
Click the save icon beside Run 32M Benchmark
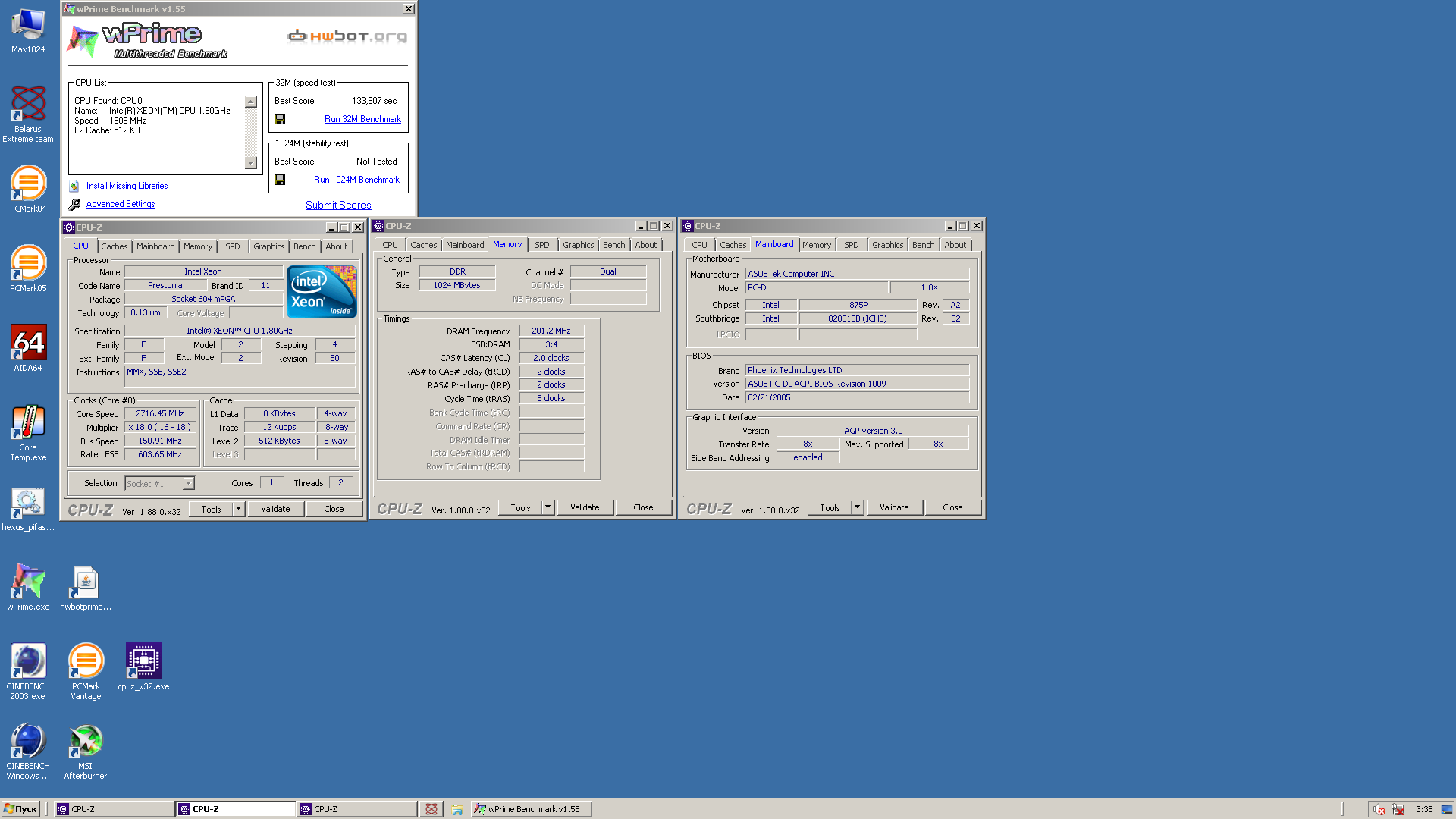(x=280, y=119)
